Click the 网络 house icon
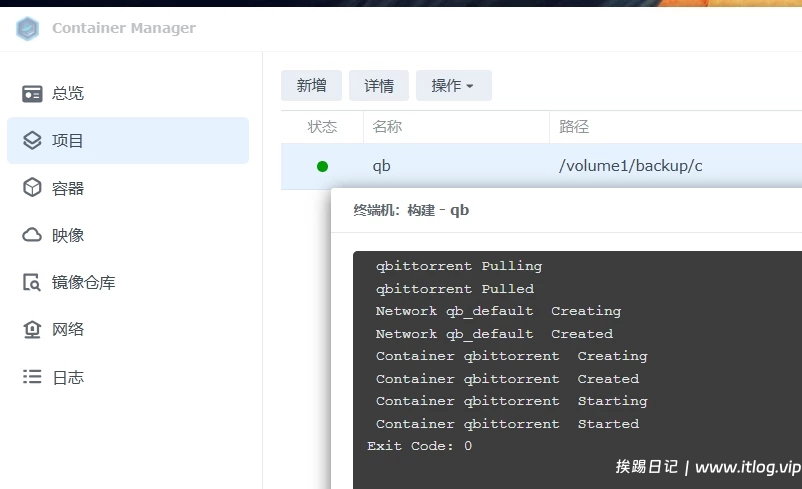Screen dimensions: 802x489 (32, 329)
